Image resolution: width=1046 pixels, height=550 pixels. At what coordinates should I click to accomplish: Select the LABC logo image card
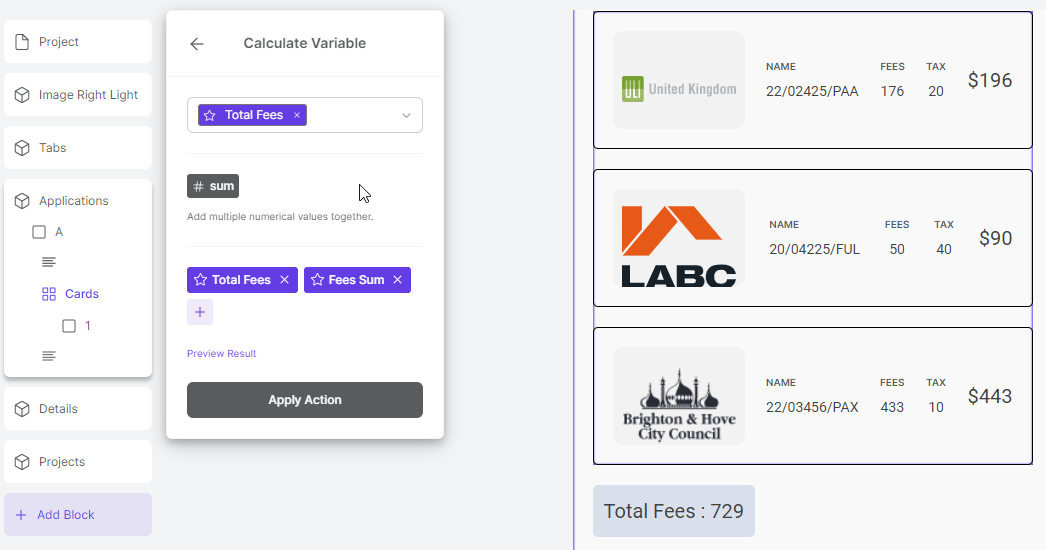678,238
